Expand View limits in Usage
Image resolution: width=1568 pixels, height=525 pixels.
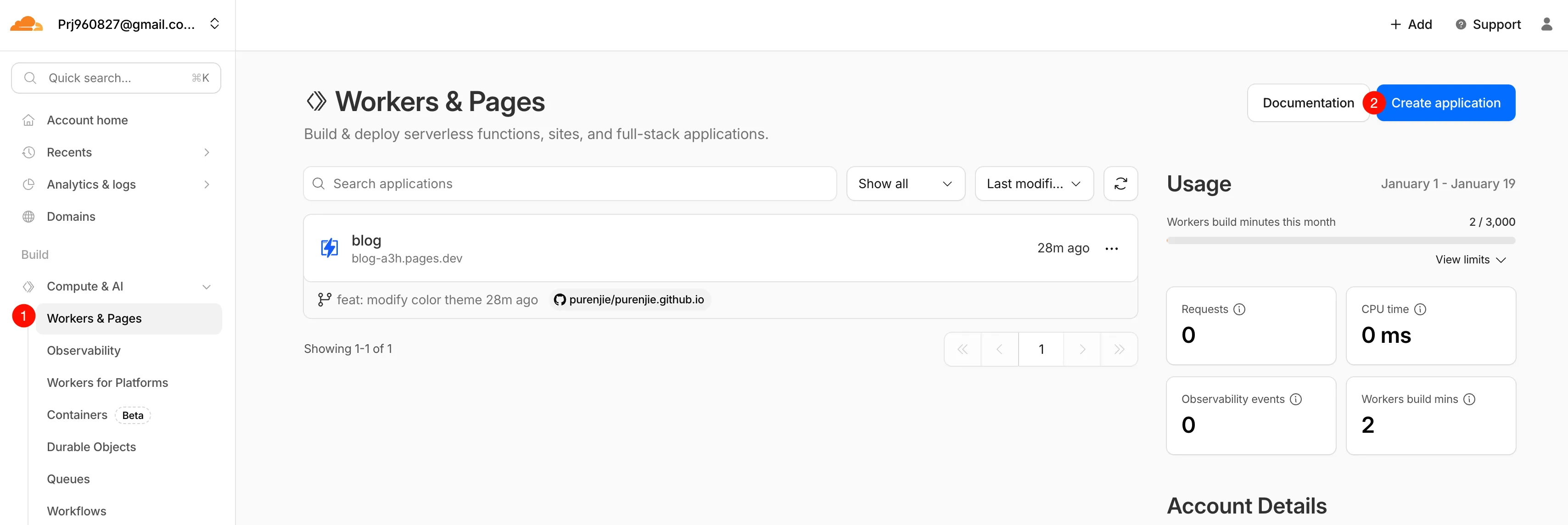(1470, 260)
